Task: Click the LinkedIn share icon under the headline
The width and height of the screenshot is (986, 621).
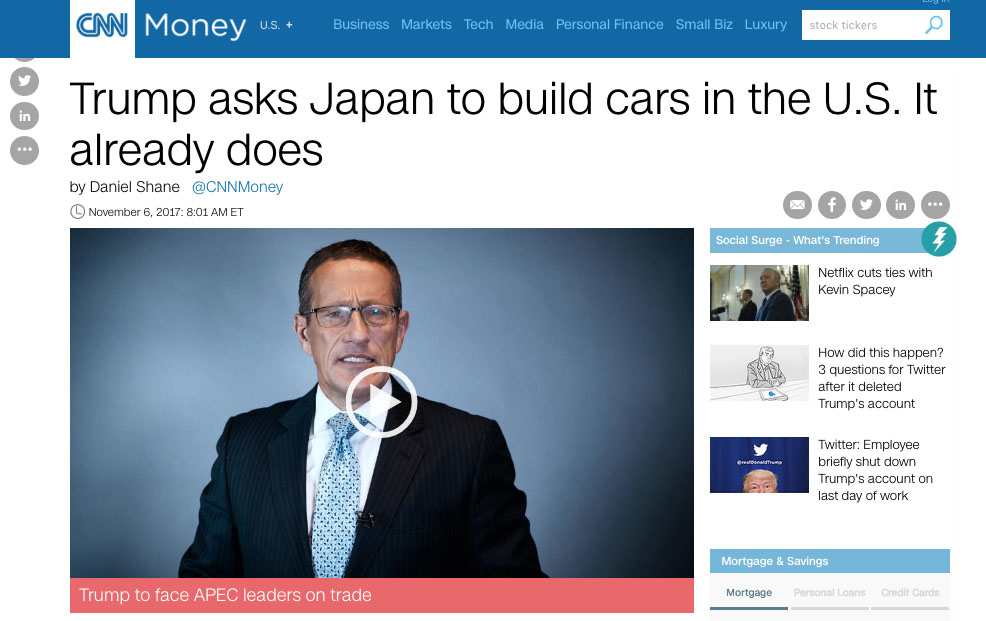Action: [x=900, y=205]
